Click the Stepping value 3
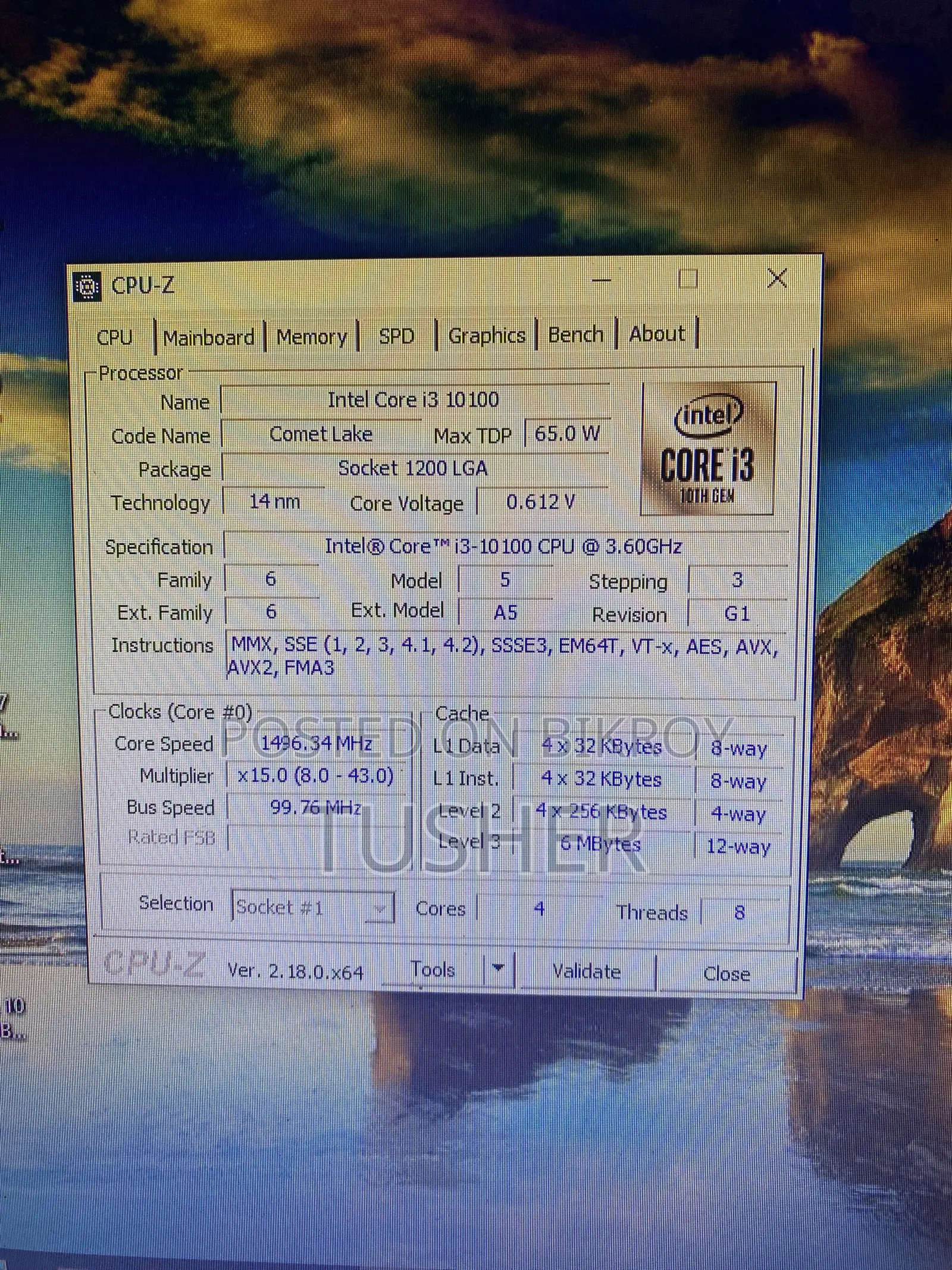Viewport: 952px width, 1270px height. (737, 580)
